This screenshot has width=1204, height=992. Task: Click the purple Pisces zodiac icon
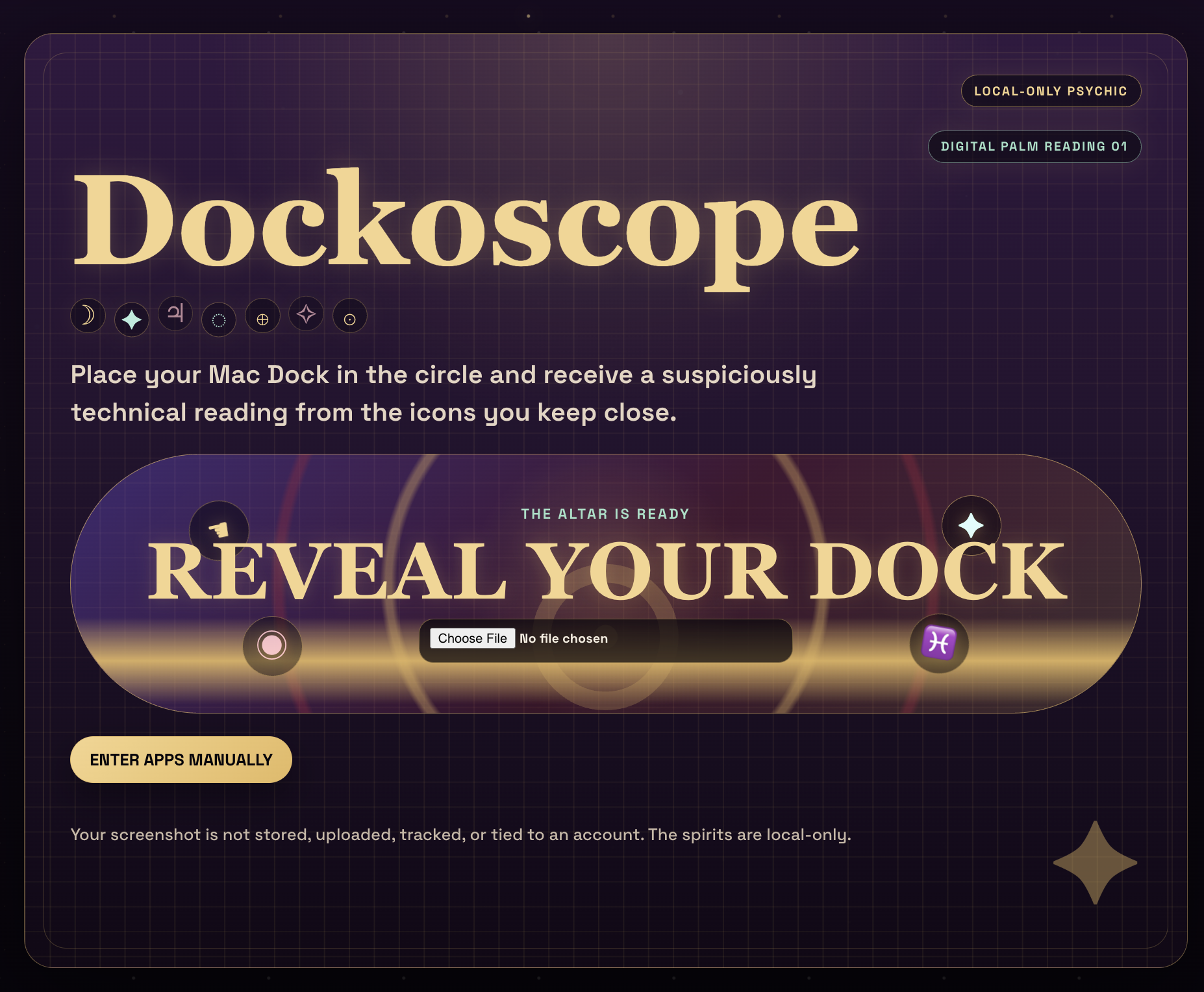point(939,643)
